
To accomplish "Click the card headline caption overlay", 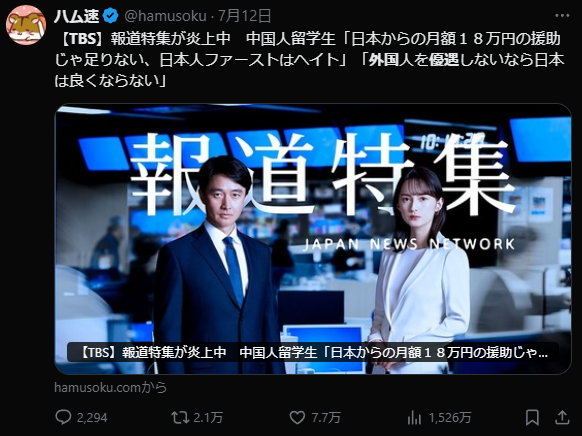I will 313,352.
